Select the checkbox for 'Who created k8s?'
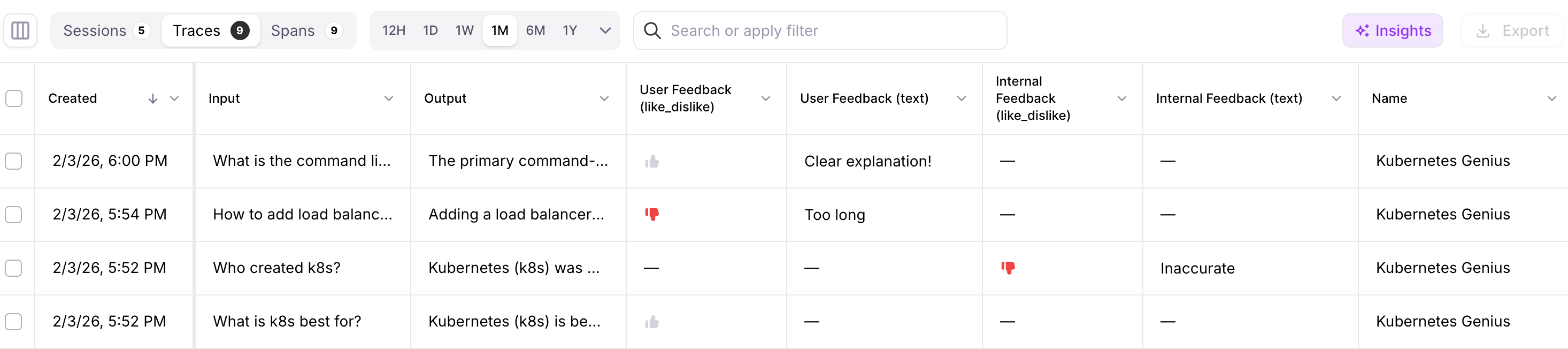 coord(13,268)
